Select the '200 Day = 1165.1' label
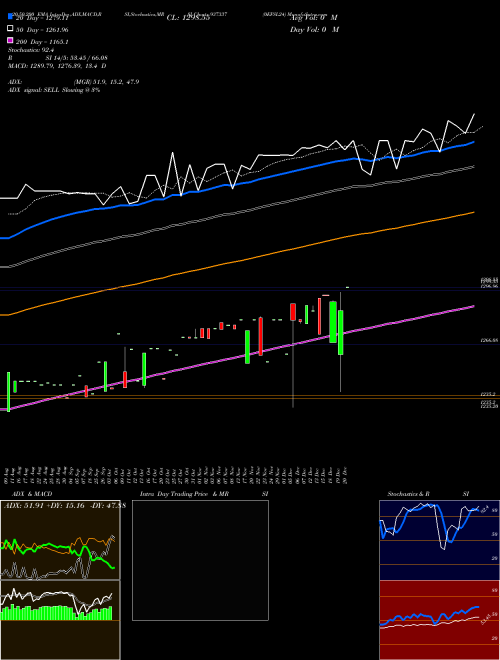This screenshot has height=660, width=500. [42, 42]
